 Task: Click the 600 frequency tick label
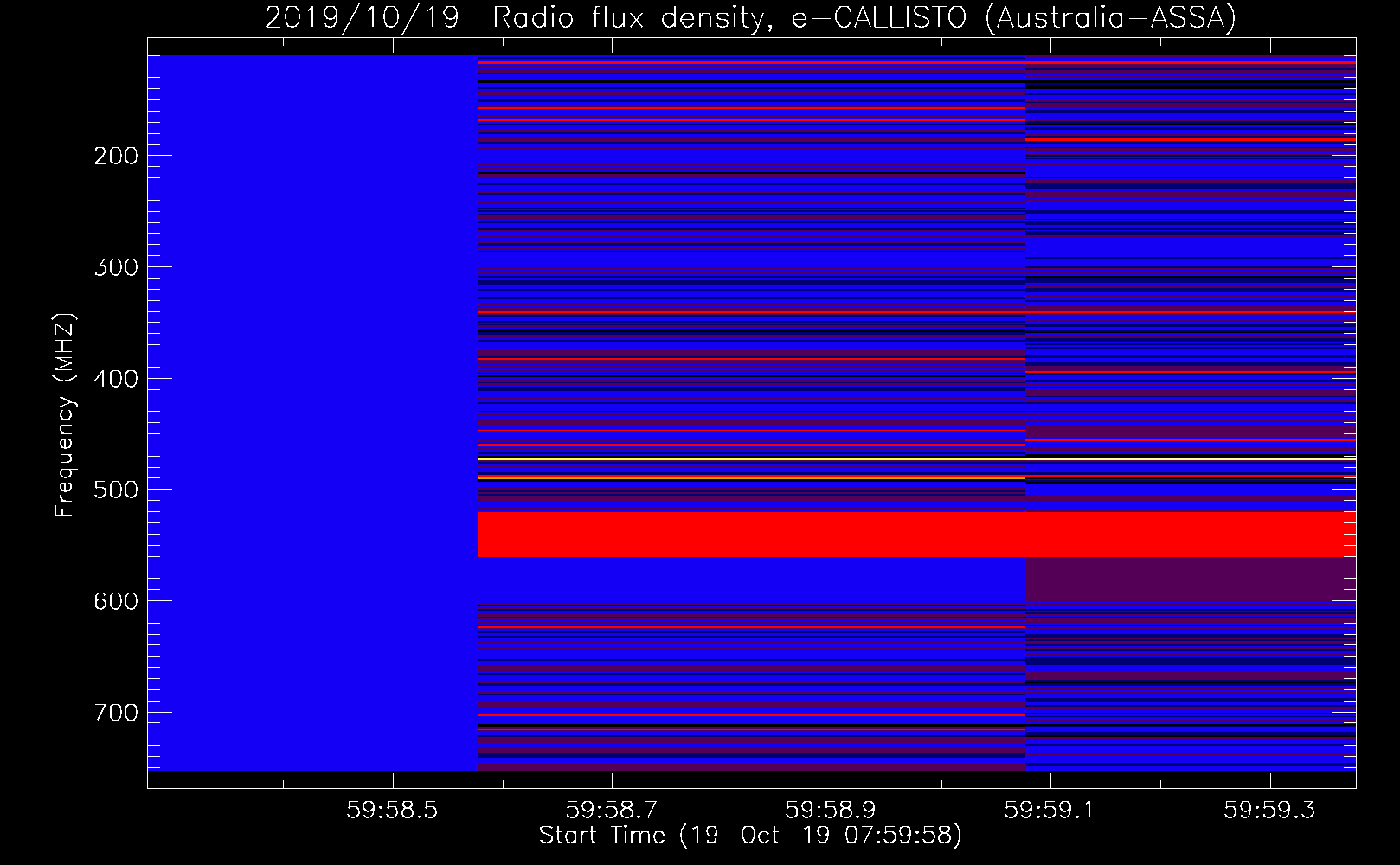point(116,601)
